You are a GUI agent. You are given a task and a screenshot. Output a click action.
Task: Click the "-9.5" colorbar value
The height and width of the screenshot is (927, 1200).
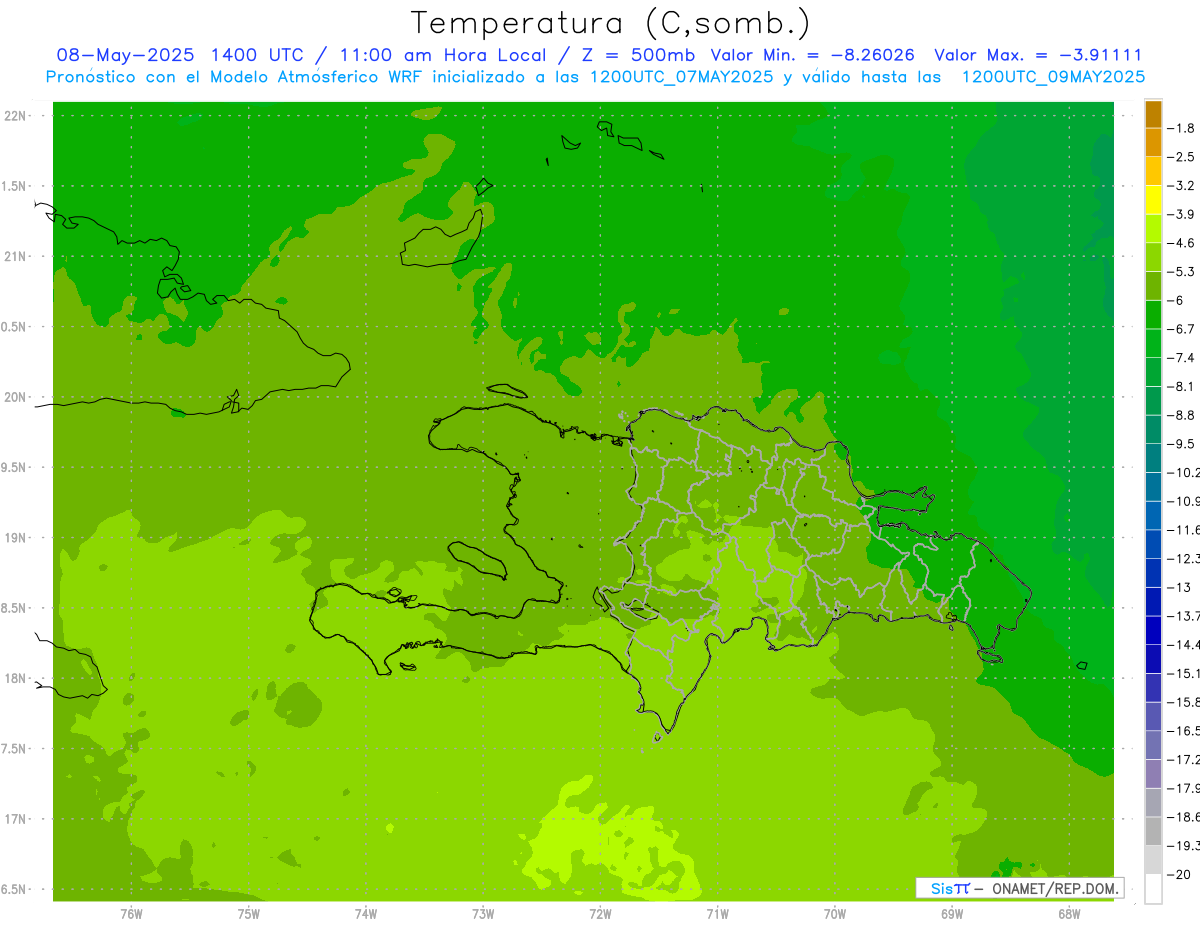click(x=1181, y=444)
